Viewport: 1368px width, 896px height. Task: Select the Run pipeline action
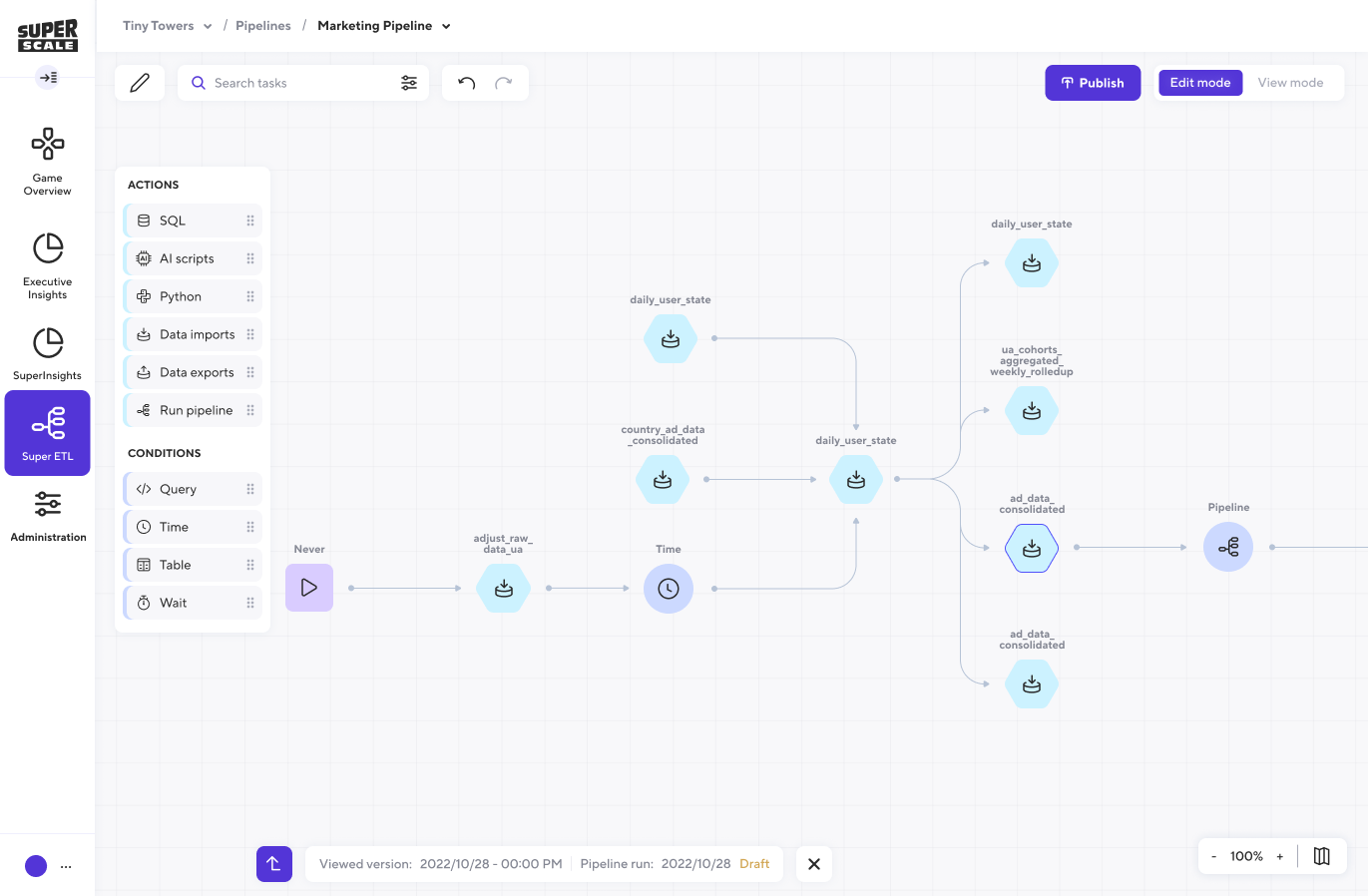[193, 410]
